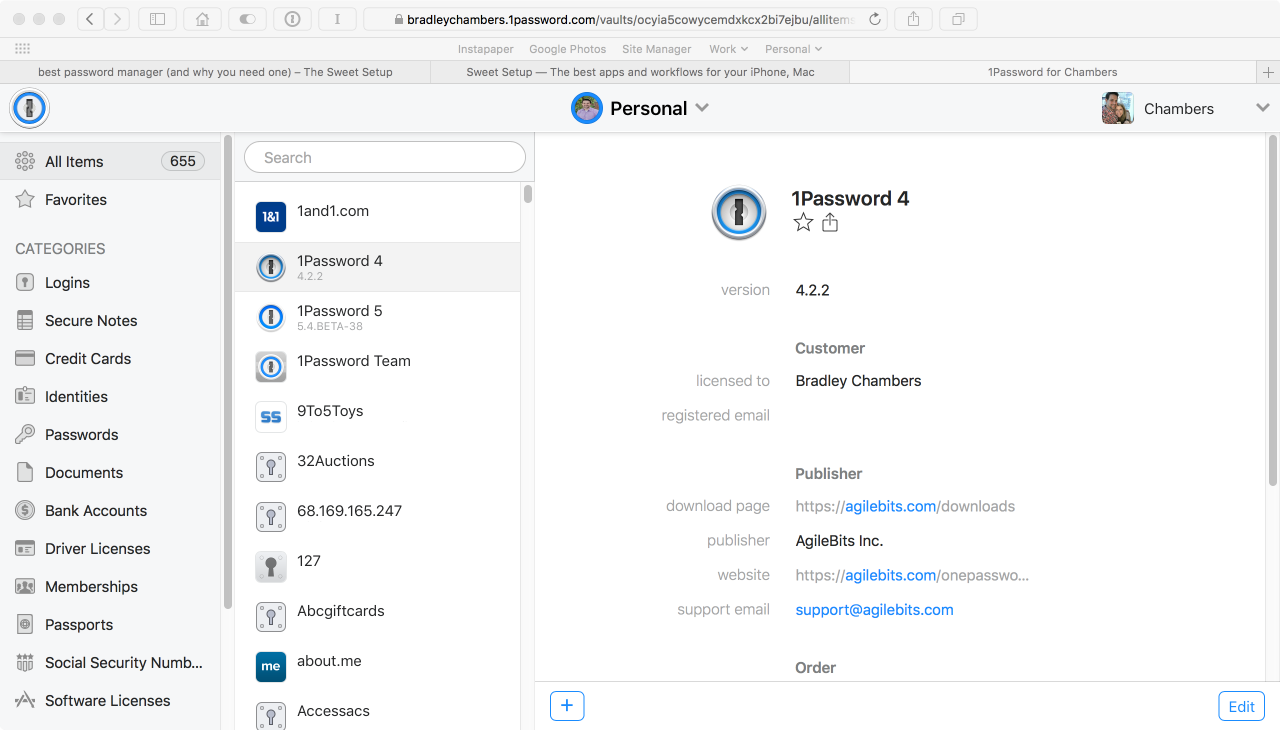The width and height of the screenshot is (1280, 730).
Task: Select the Abcgiftcards item
Action: point(378,617)
